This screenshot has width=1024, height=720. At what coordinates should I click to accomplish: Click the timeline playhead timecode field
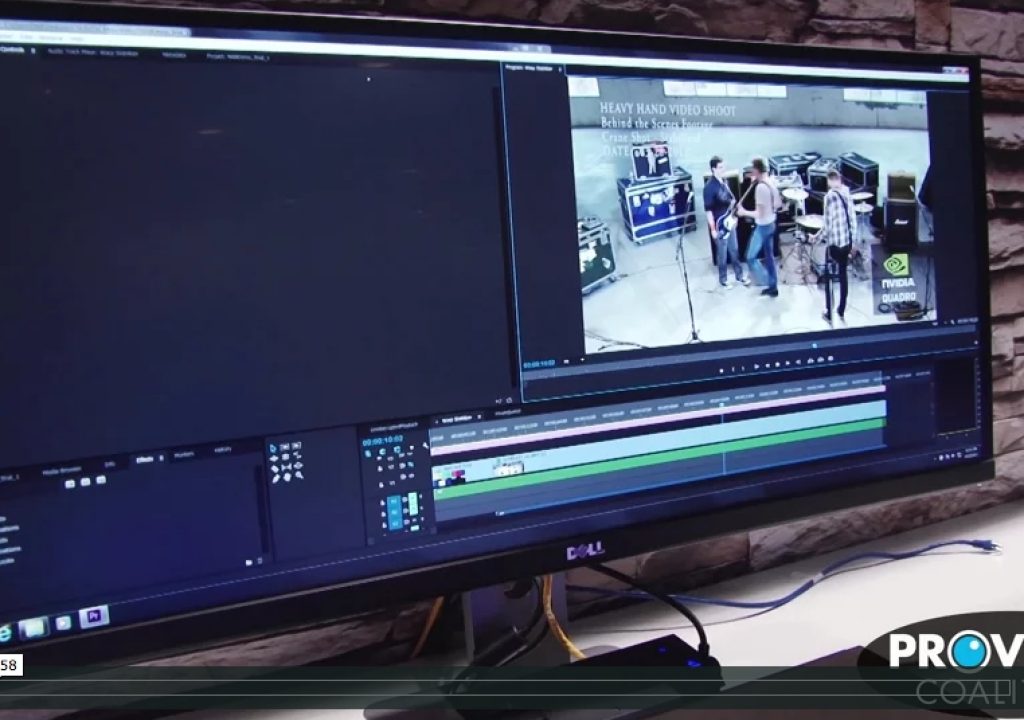tap(383, 441)
